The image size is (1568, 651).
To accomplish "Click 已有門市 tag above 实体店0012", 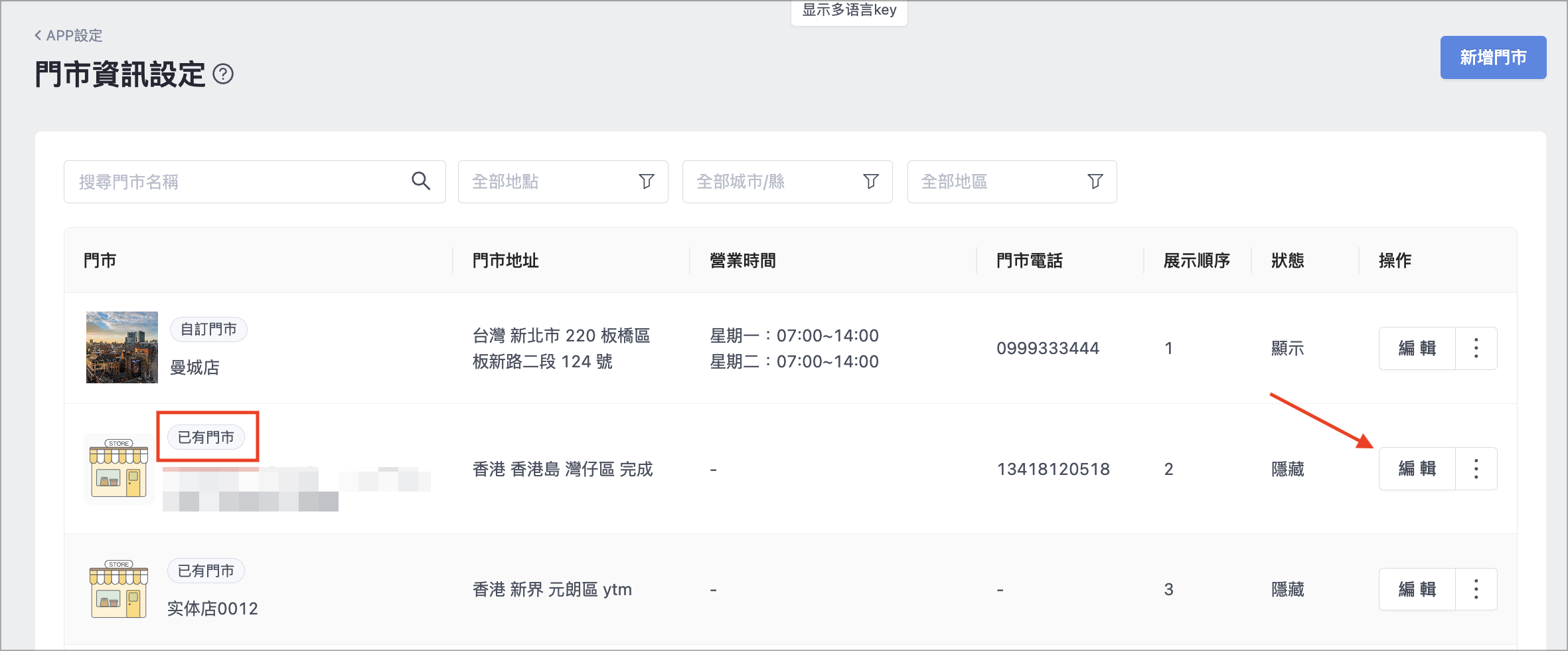I will point(206,571).
